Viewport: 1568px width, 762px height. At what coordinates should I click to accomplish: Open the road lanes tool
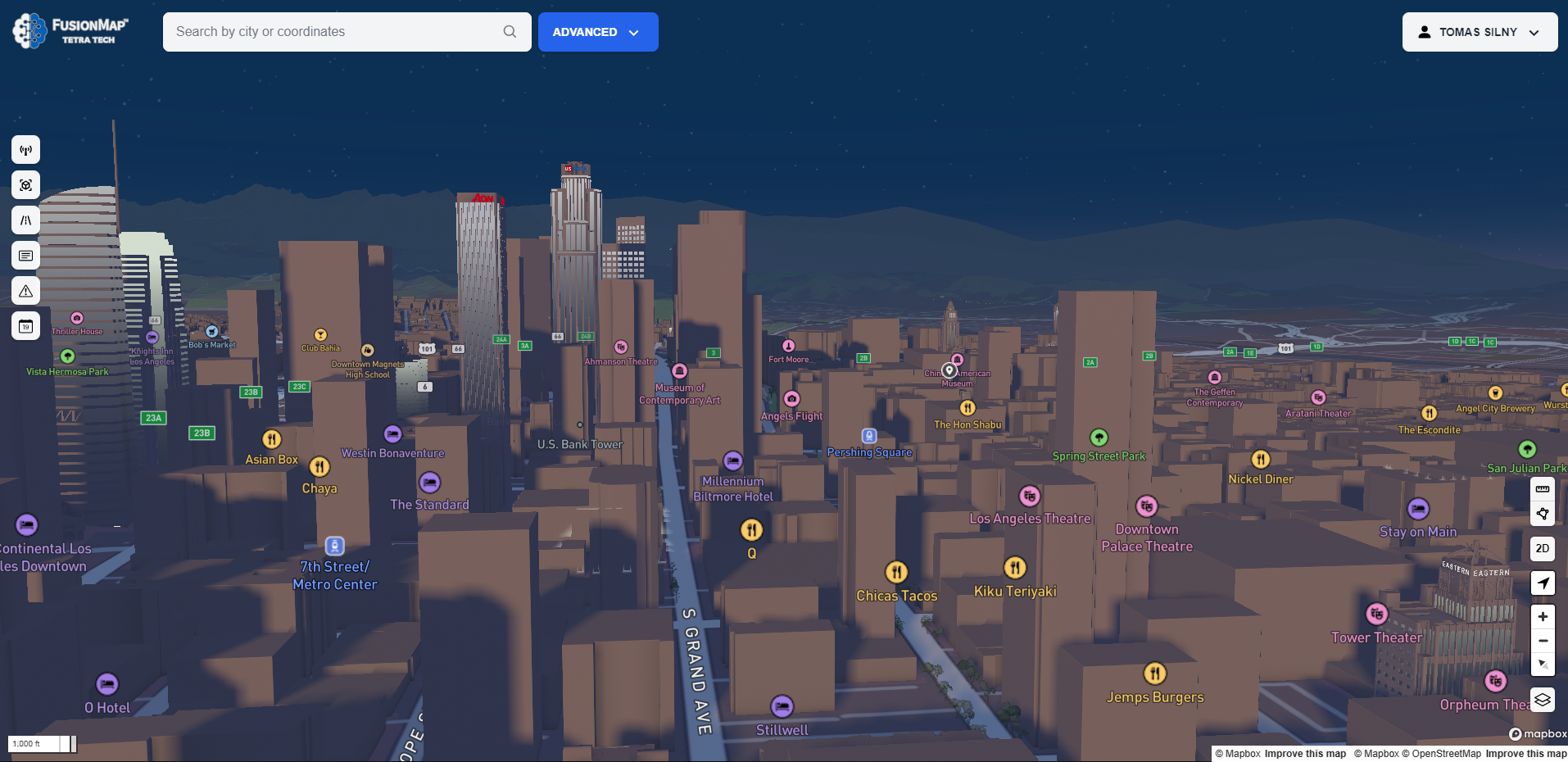[x=26, y=220]
